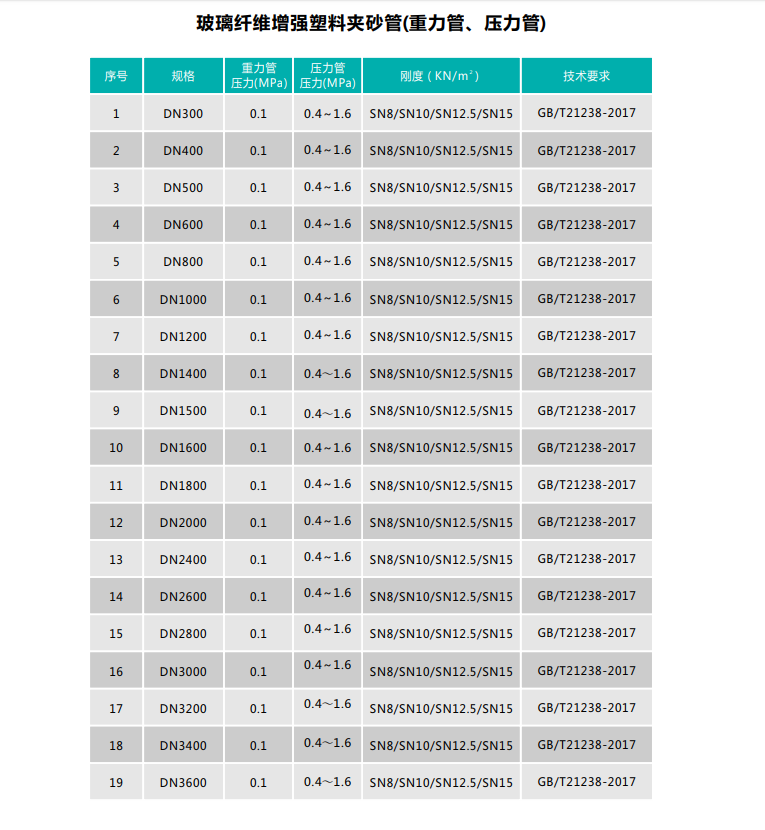Click the GB/T21238-2017 cell in DN3200 row
Image resolution: width=765 pixels, height=830 pixels.
586,708
